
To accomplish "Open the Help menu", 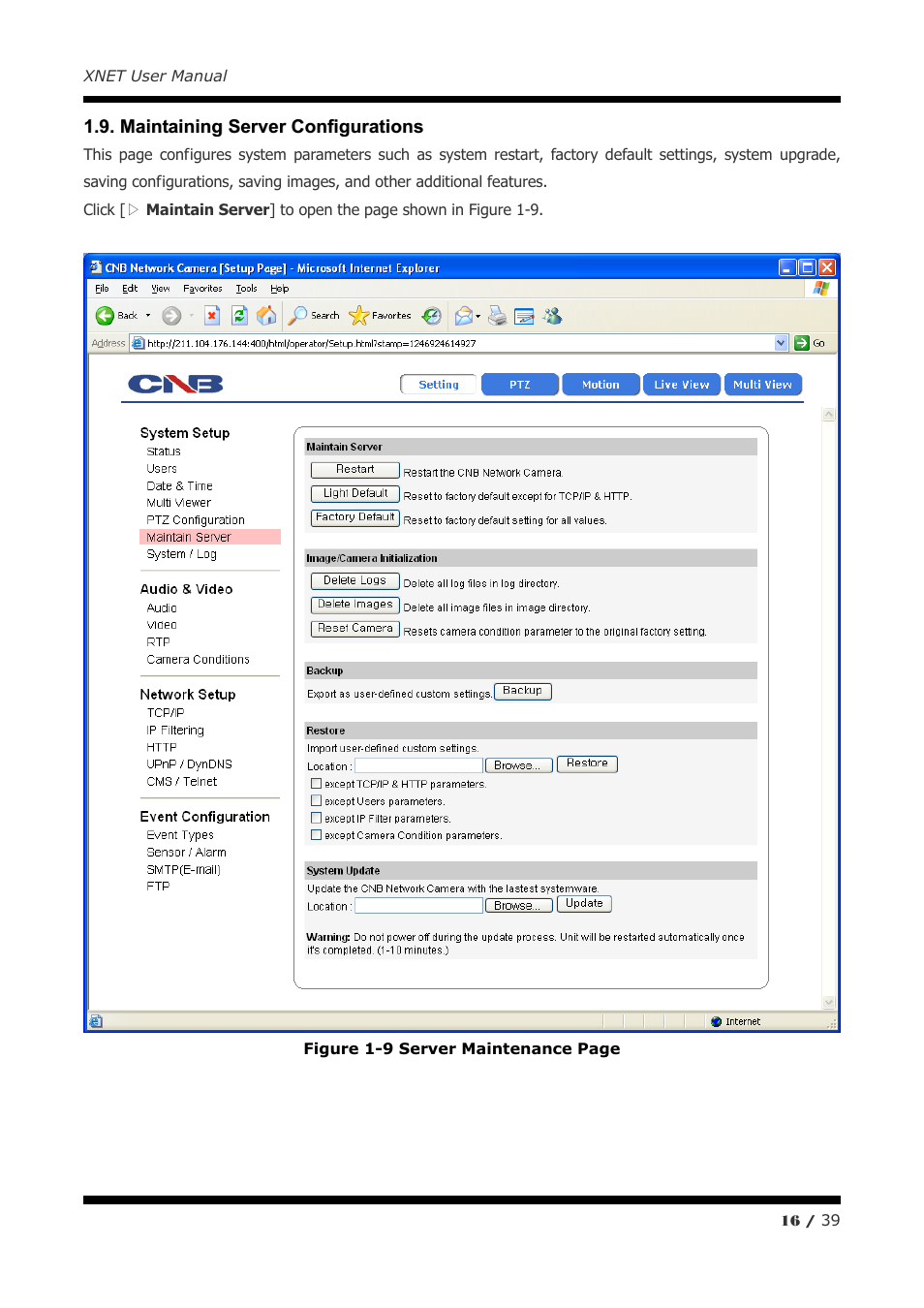I will 280,289.
